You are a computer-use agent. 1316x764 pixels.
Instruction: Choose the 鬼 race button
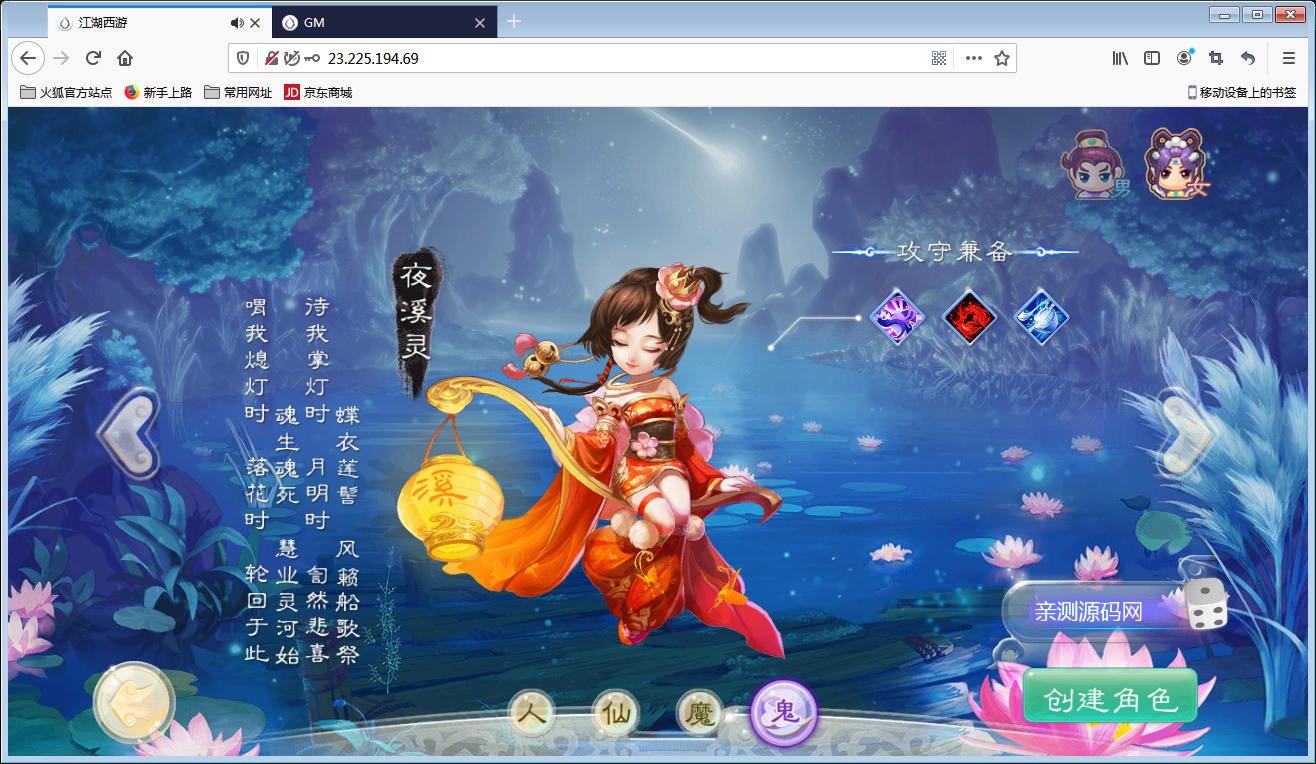coord(785,713)
